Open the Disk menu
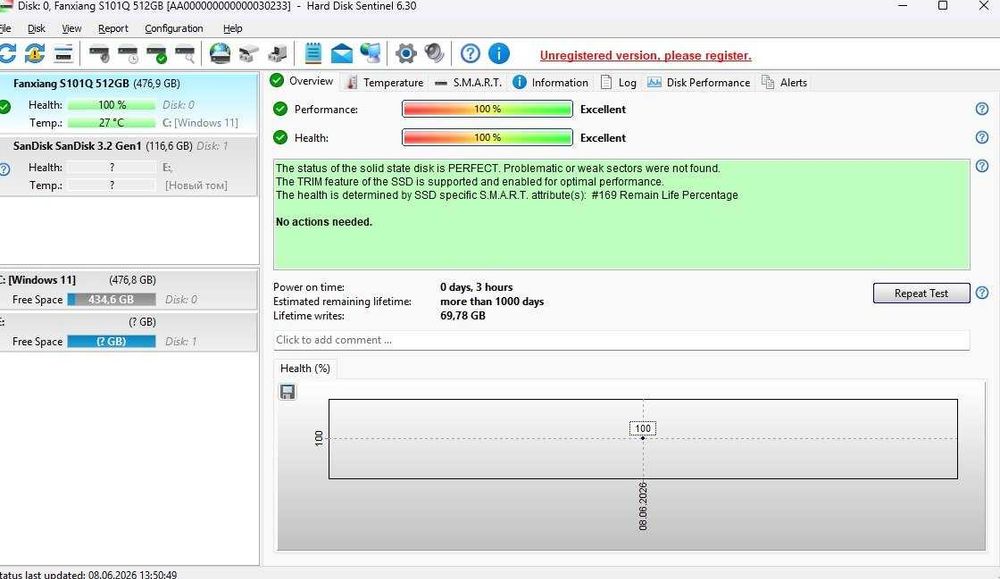This screenshot has width=1000, height=579. (36, 29)
